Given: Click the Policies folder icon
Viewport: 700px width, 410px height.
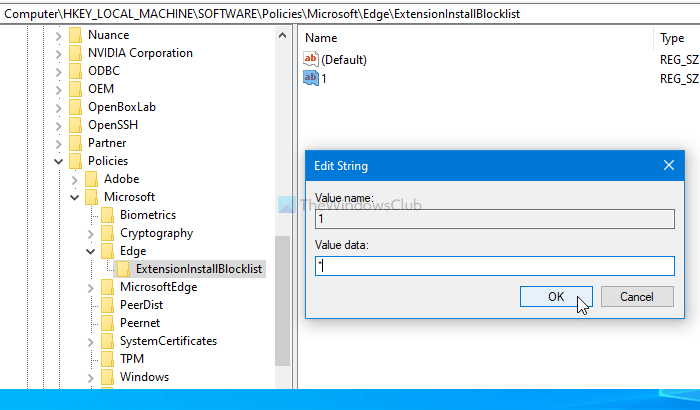Looking at the screenshot, I should tap(76, 161).
